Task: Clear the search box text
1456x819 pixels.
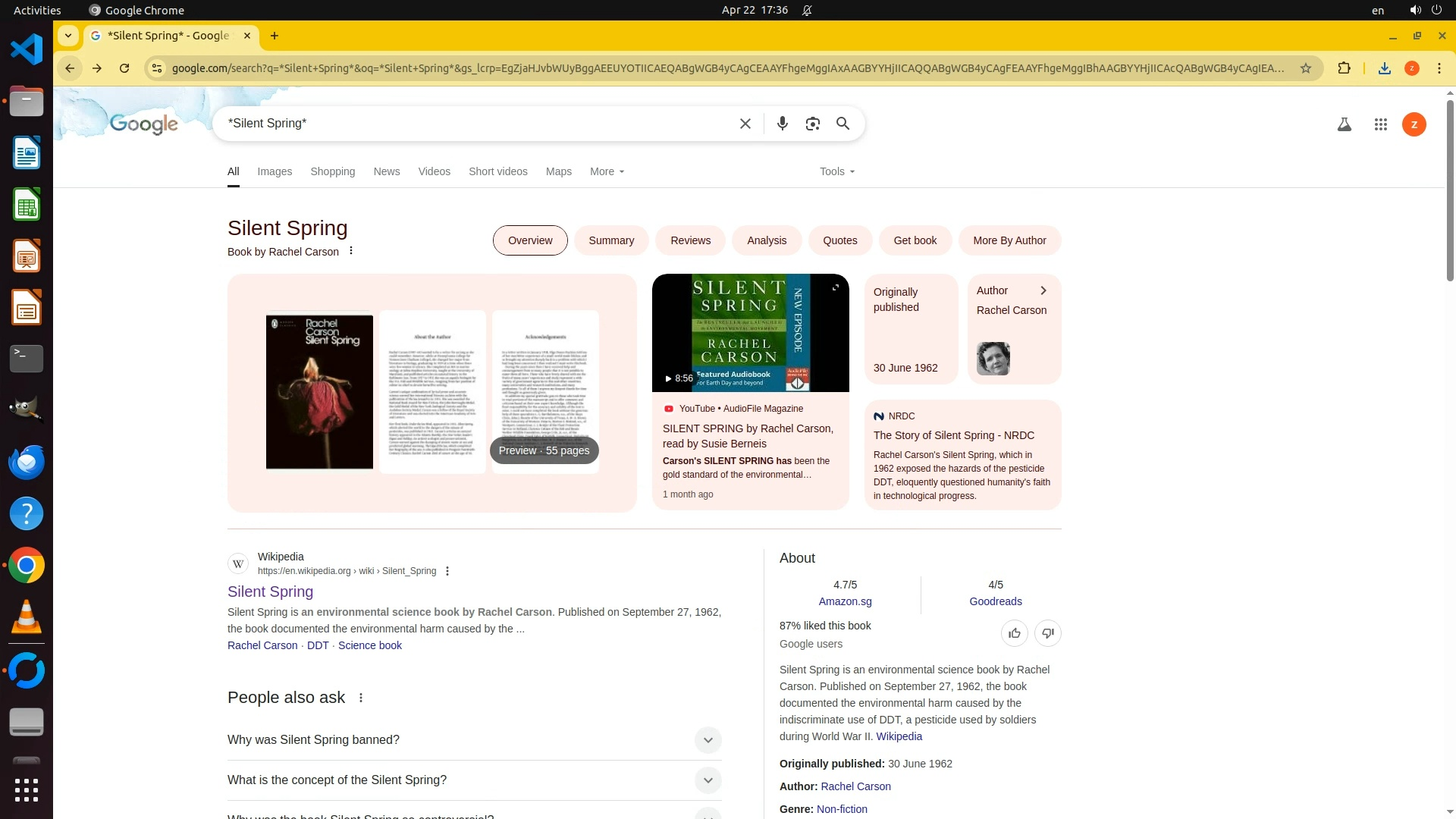Action: pos(745,124)
